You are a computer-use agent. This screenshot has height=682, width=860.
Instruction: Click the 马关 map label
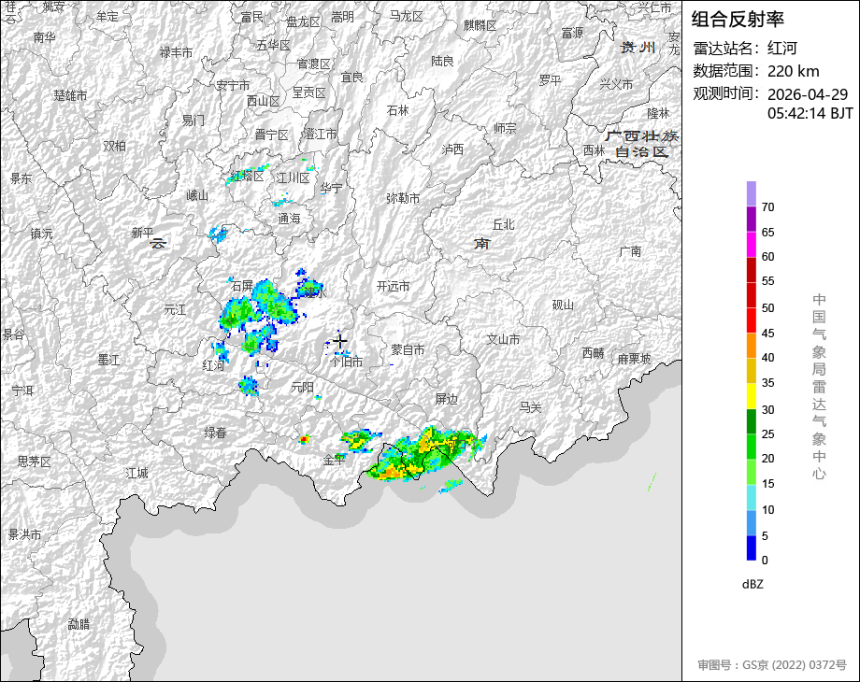[x=530, y=408]
